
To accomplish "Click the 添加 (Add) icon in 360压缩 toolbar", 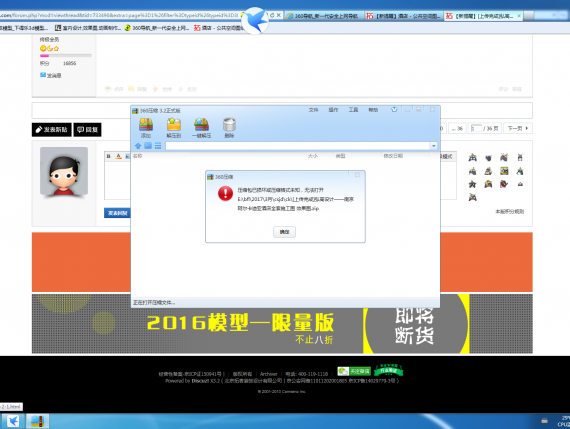I will (146, 128).
